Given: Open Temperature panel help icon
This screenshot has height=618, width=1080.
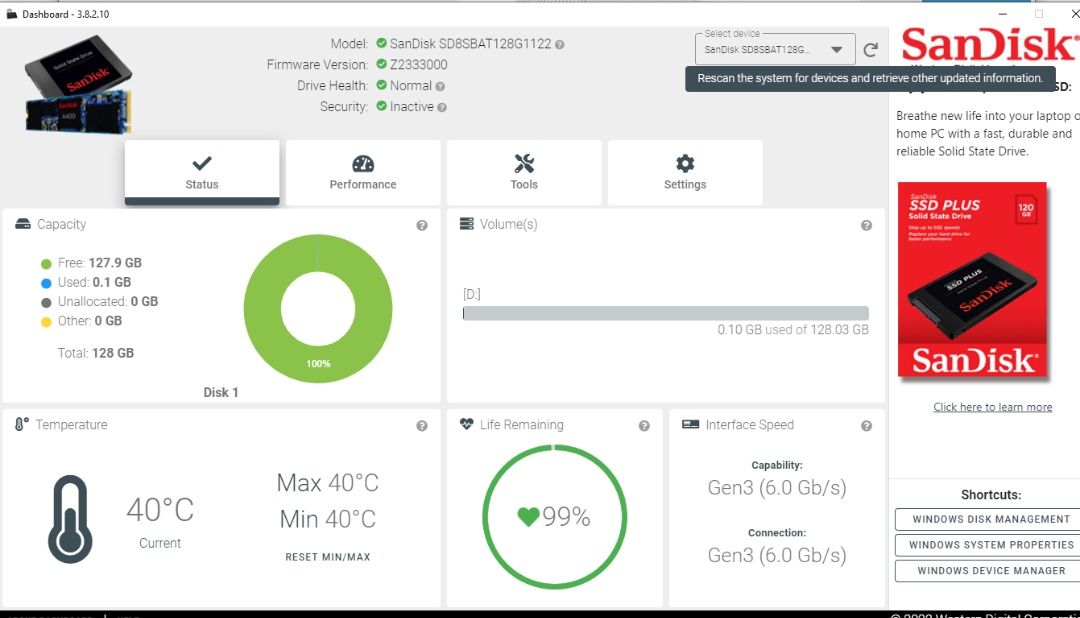Looking at the screenshot, I should [422, 426].
